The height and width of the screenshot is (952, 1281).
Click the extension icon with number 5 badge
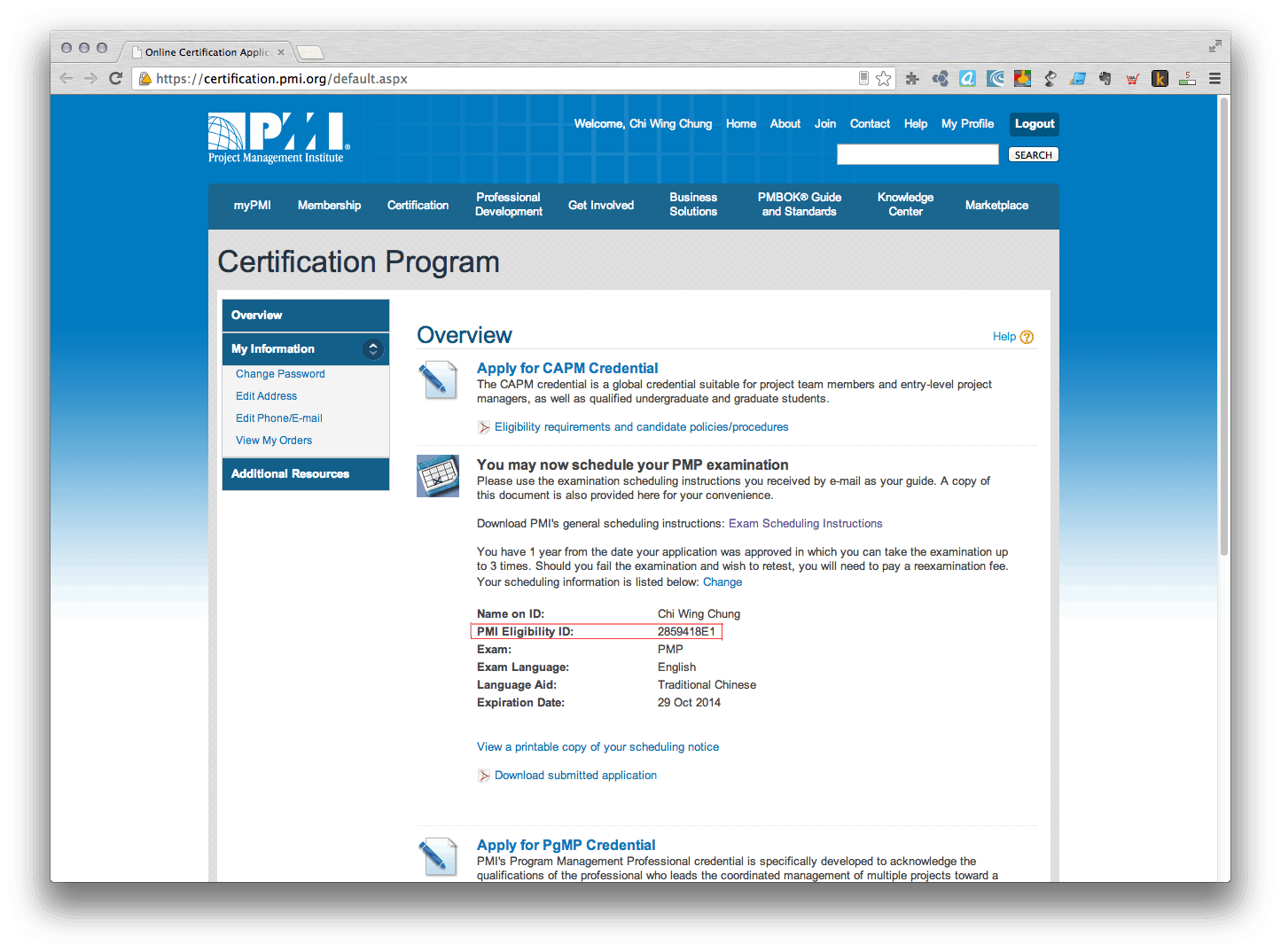tap(1188, 79)
